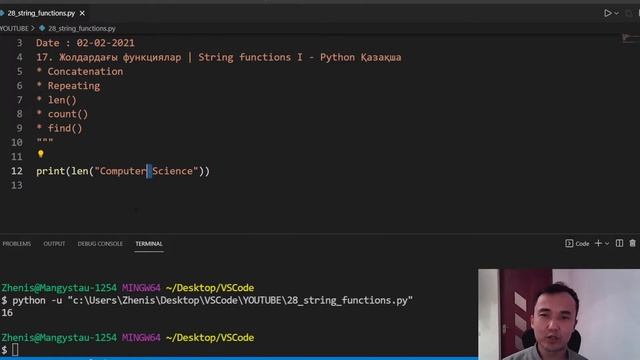Click the "Computer Science" string on line 12
640x360 pixels.
click(x=147, y=171)
